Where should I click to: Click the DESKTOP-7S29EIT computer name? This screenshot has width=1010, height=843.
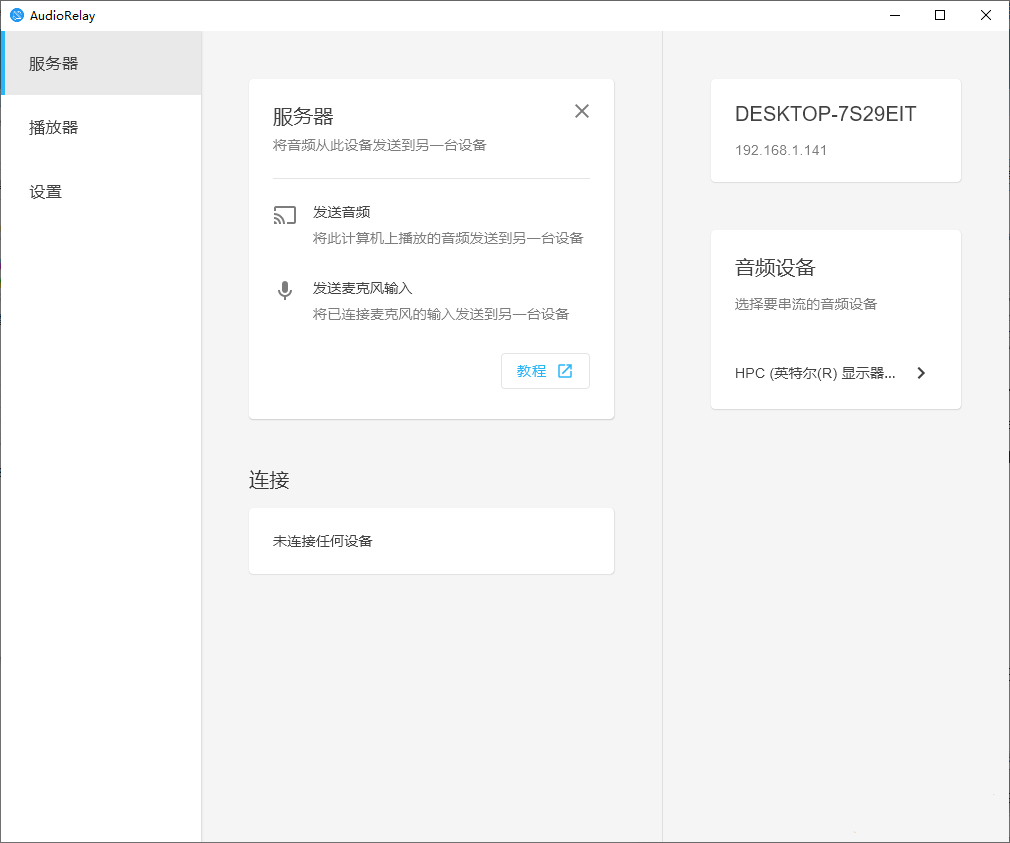point(825,114)
